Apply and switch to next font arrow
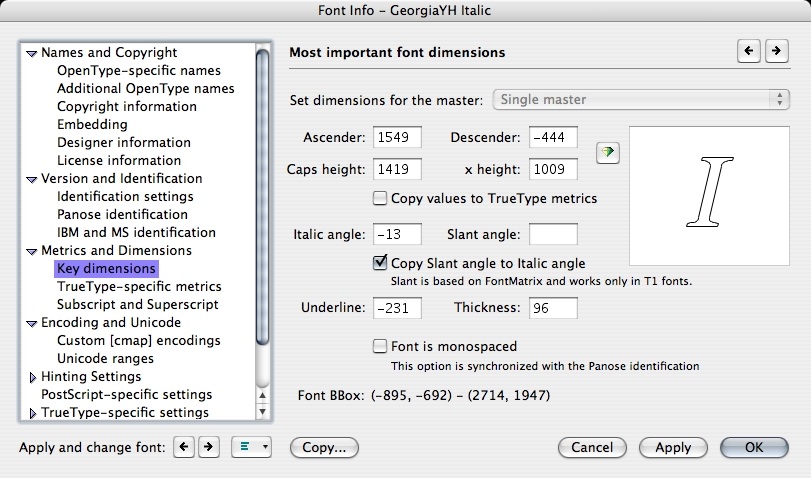The width and height of the screenshot is (811, 478). pyautogui.click(x=208, y=447)
